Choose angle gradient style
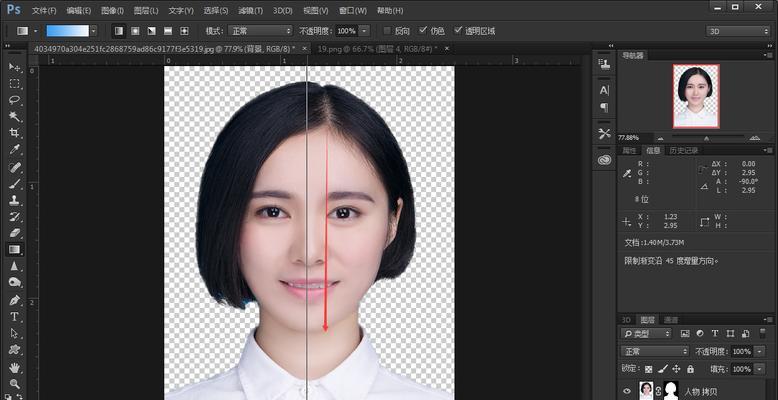This screenshot has width=778, height=400. point(151,31)
